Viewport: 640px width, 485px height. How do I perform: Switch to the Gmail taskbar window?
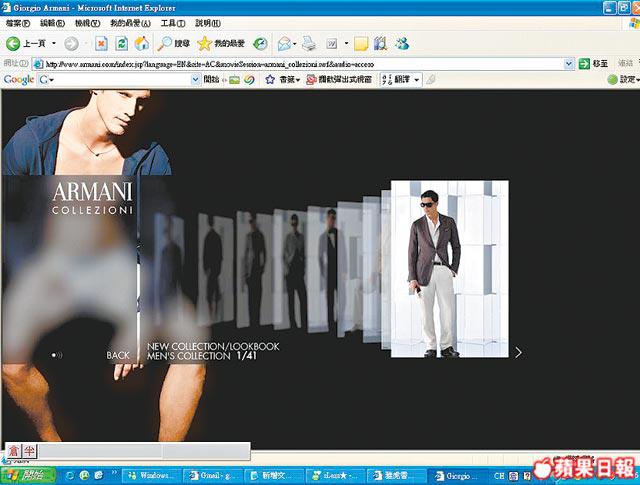pos(213,476)
